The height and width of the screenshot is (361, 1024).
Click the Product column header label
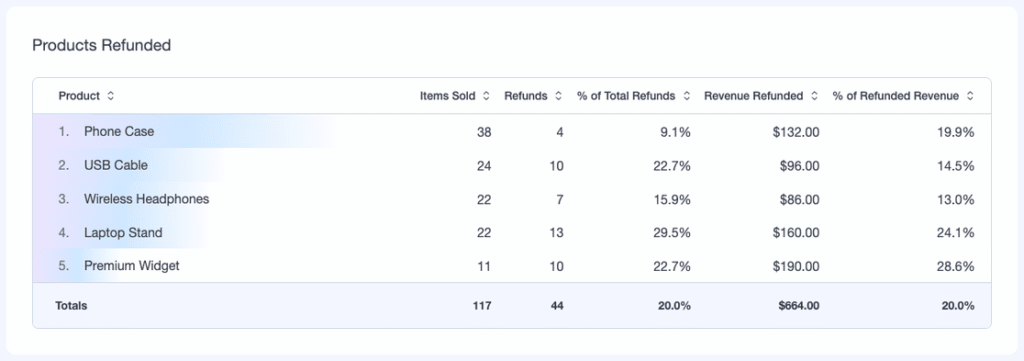[x=79, y=96]
